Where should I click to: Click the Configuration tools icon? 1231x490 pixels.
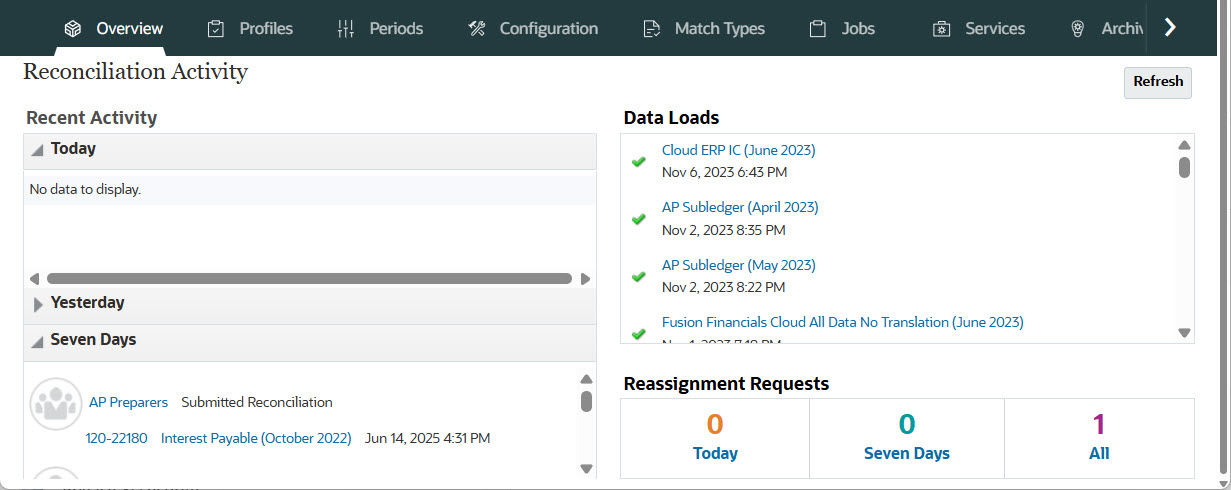pyautogui.click(x=476, y=29)
